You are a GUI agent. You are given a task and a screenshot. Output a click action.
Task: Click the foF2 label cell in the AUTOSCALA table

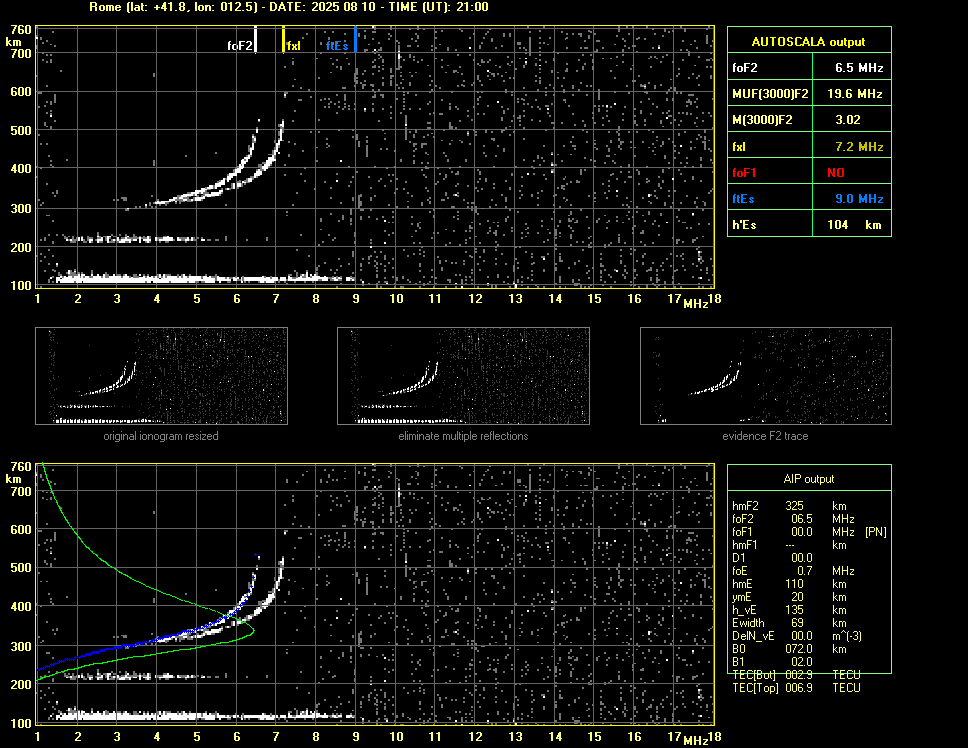770,68
